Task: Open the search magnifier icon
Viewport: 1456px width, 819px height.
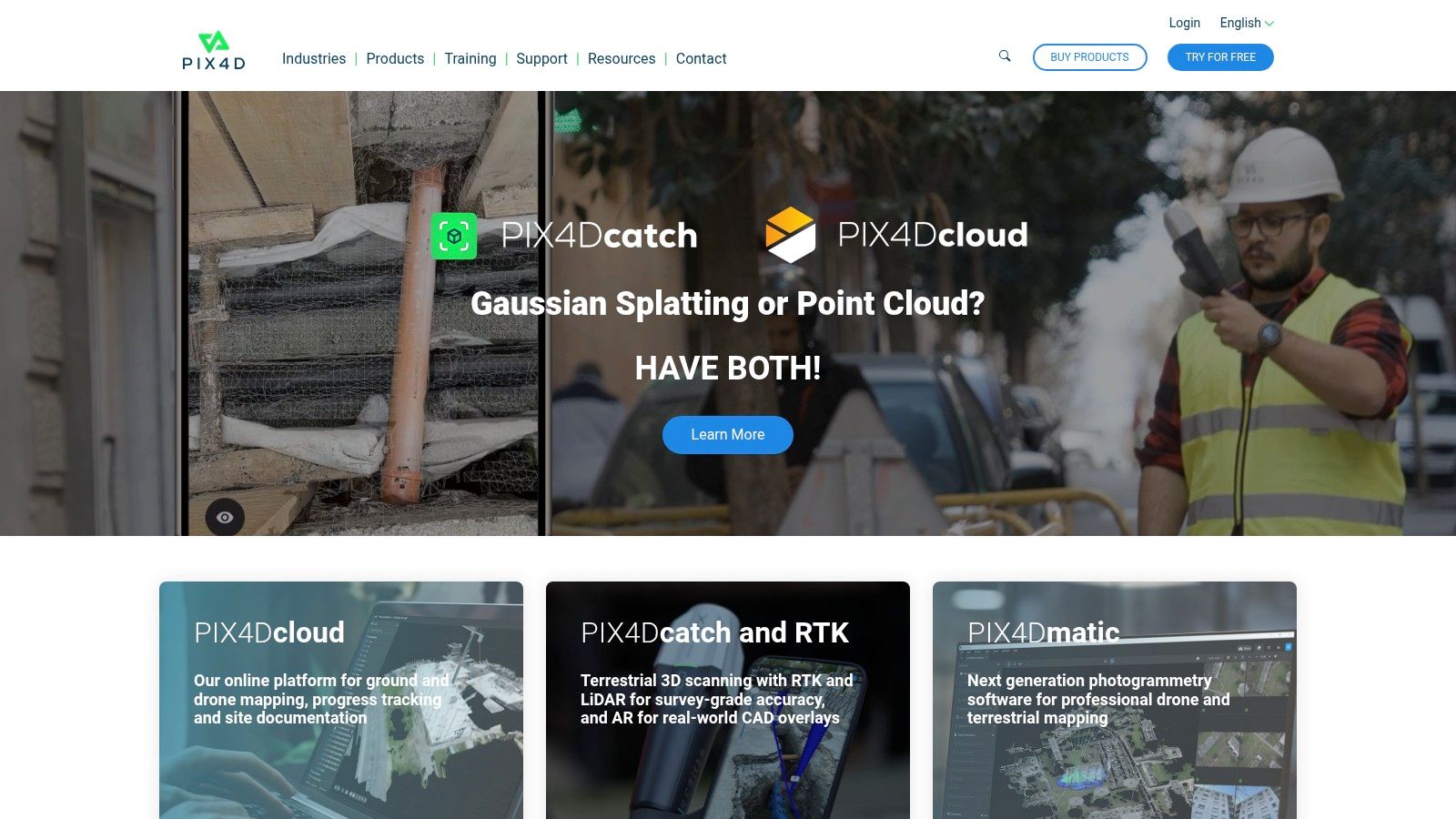Action: (x=1005, y=56)
